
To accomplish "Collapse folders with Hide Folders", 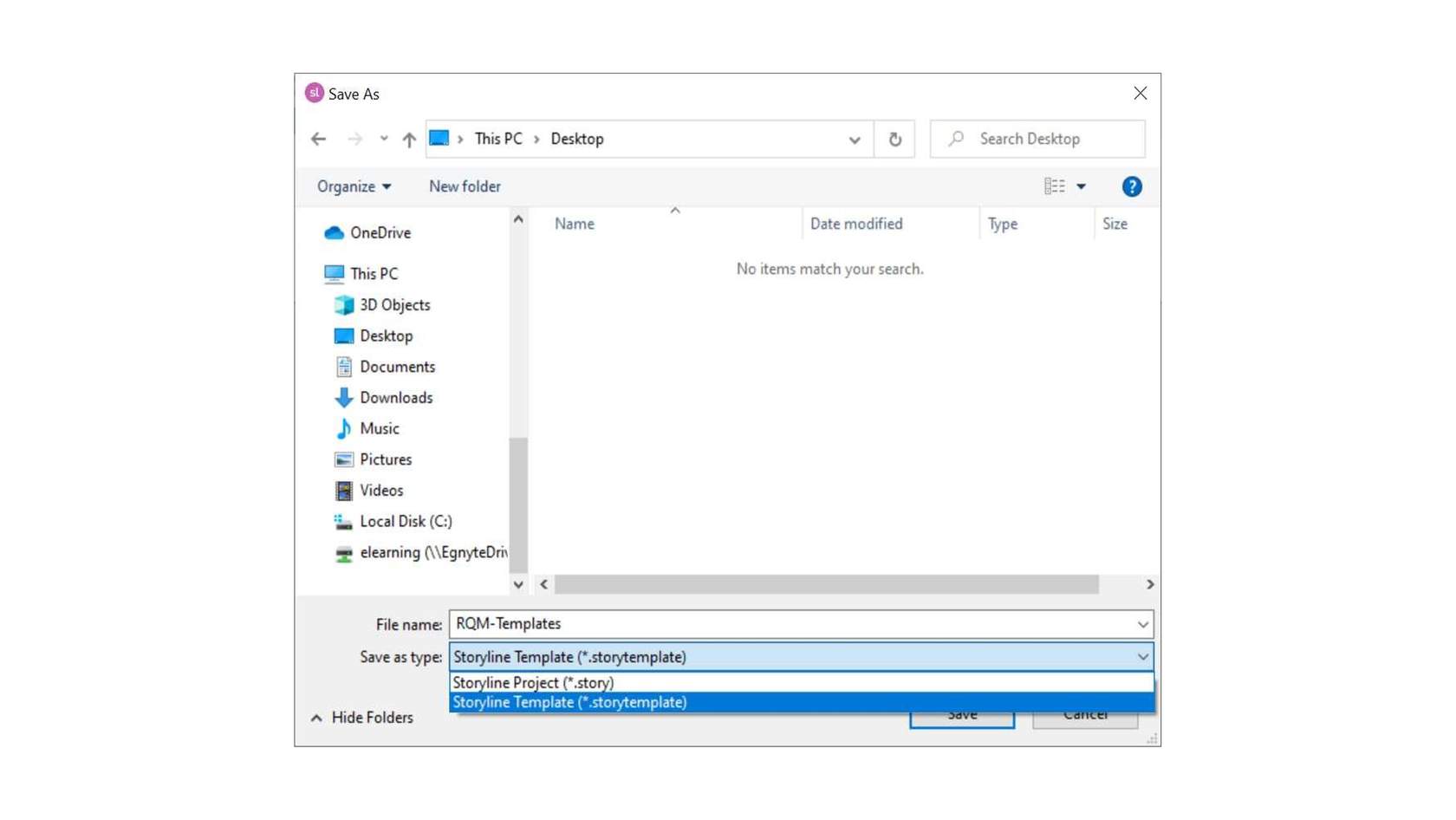I will 361,718.
